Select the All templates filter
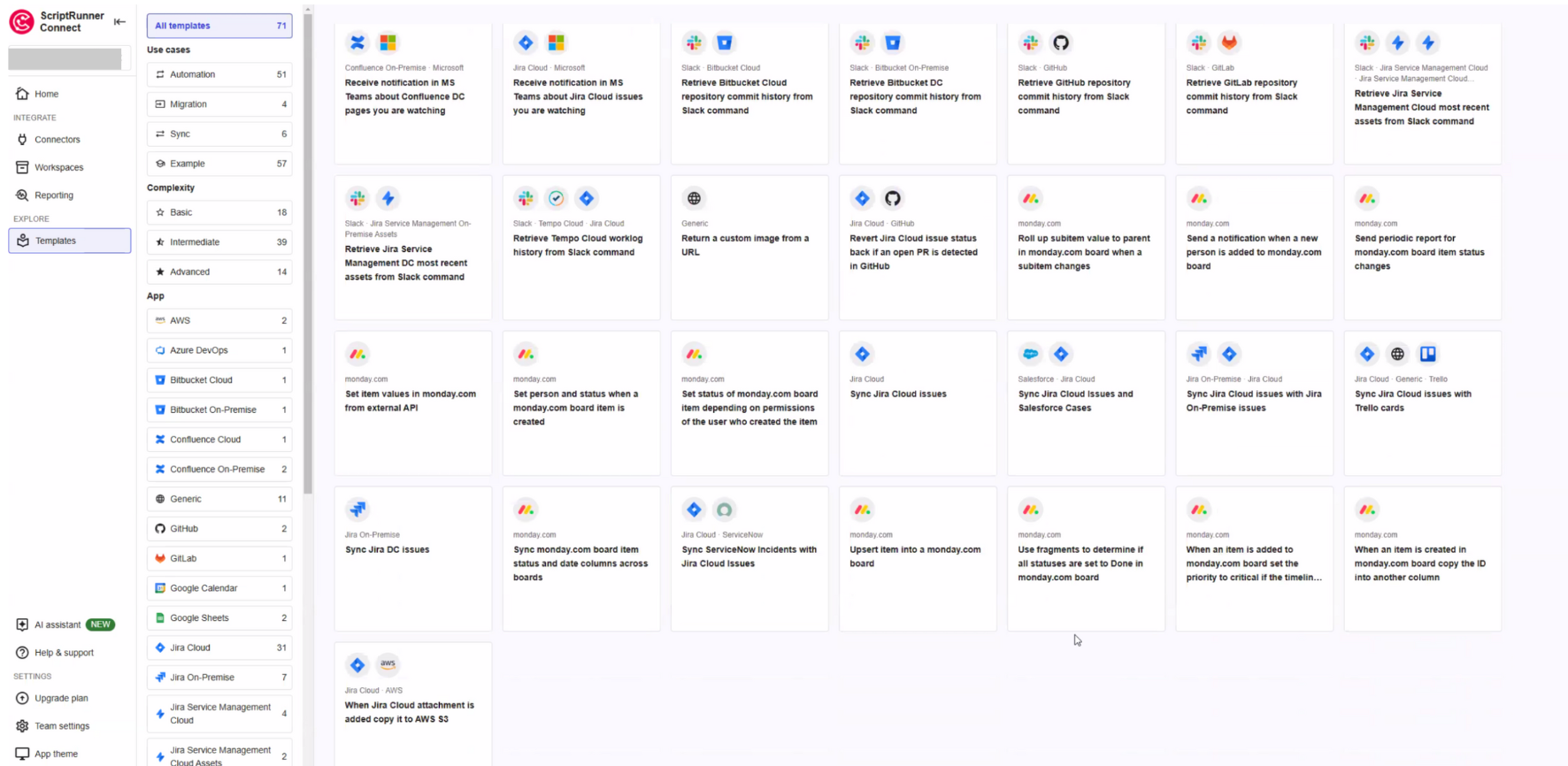The width and height of the screenshot is (1568, 766). tap(219, 26)
